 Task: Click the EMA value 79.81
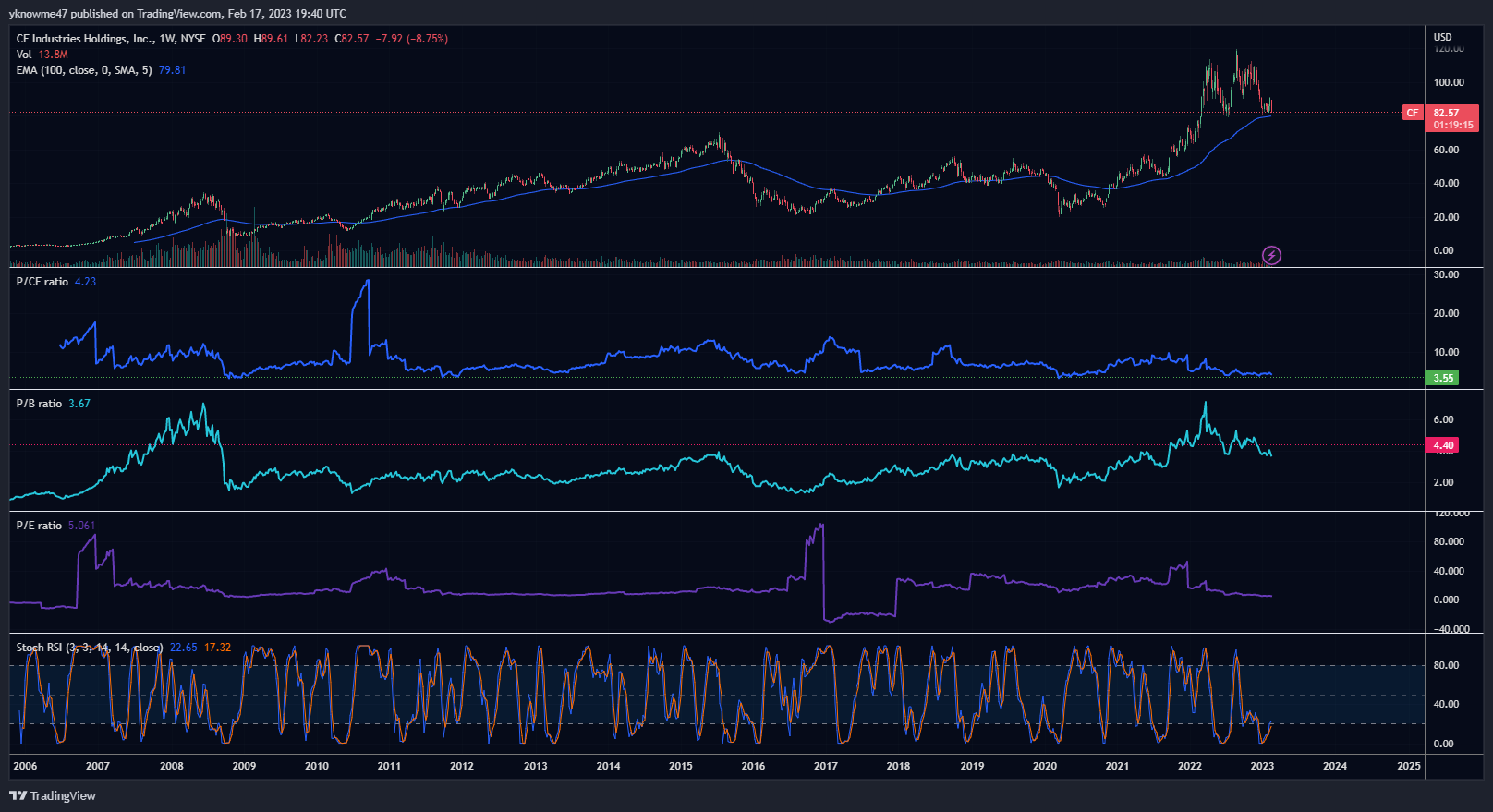pos(172,70)
